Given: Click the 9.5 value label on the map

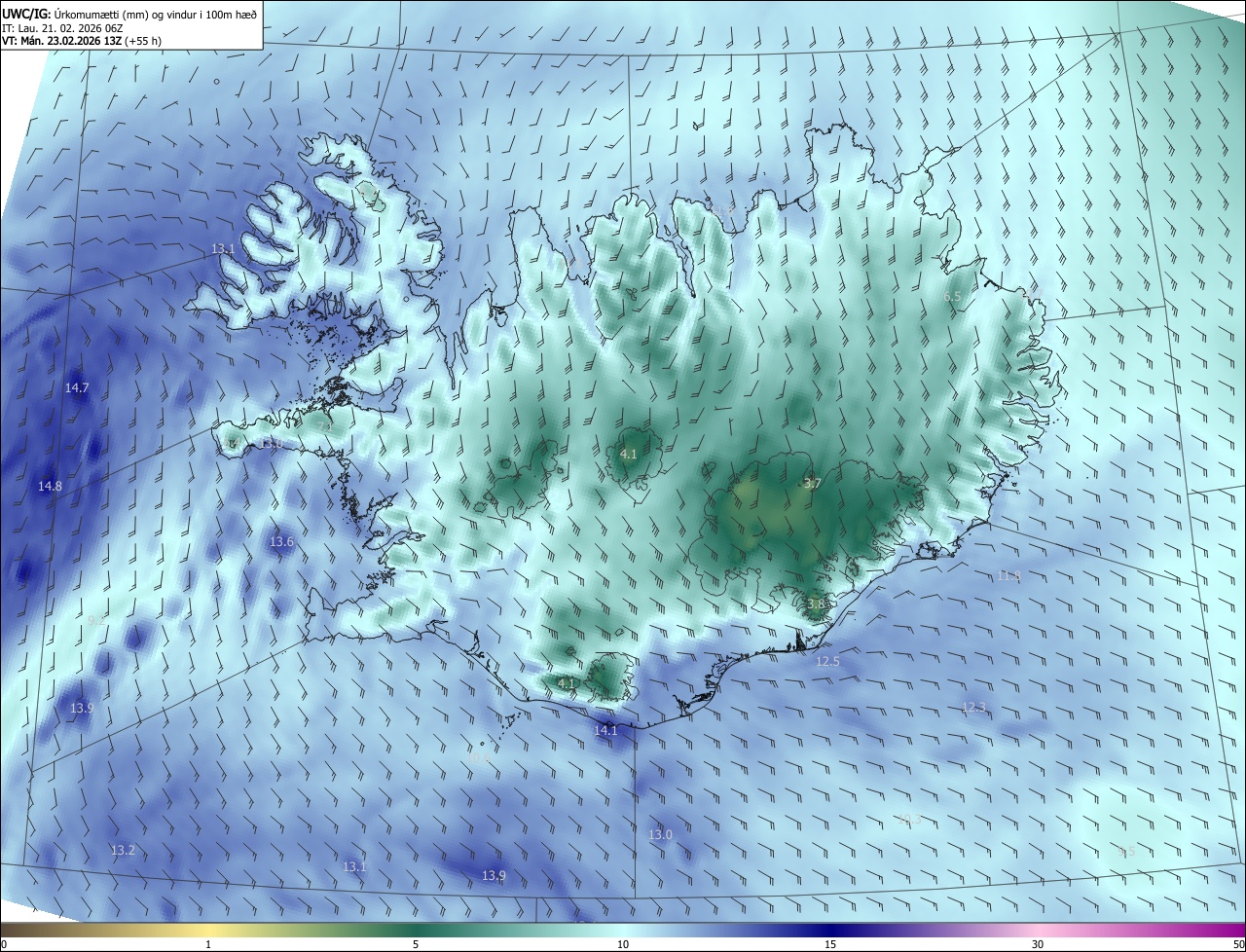Looking at the screenshot, I should [1125, 851].
